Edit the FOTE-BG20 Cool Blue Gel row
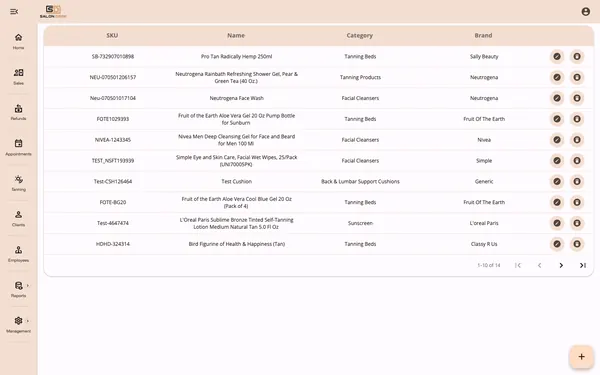The height and width of the screenshot is (375, 600). coord(557,202)
